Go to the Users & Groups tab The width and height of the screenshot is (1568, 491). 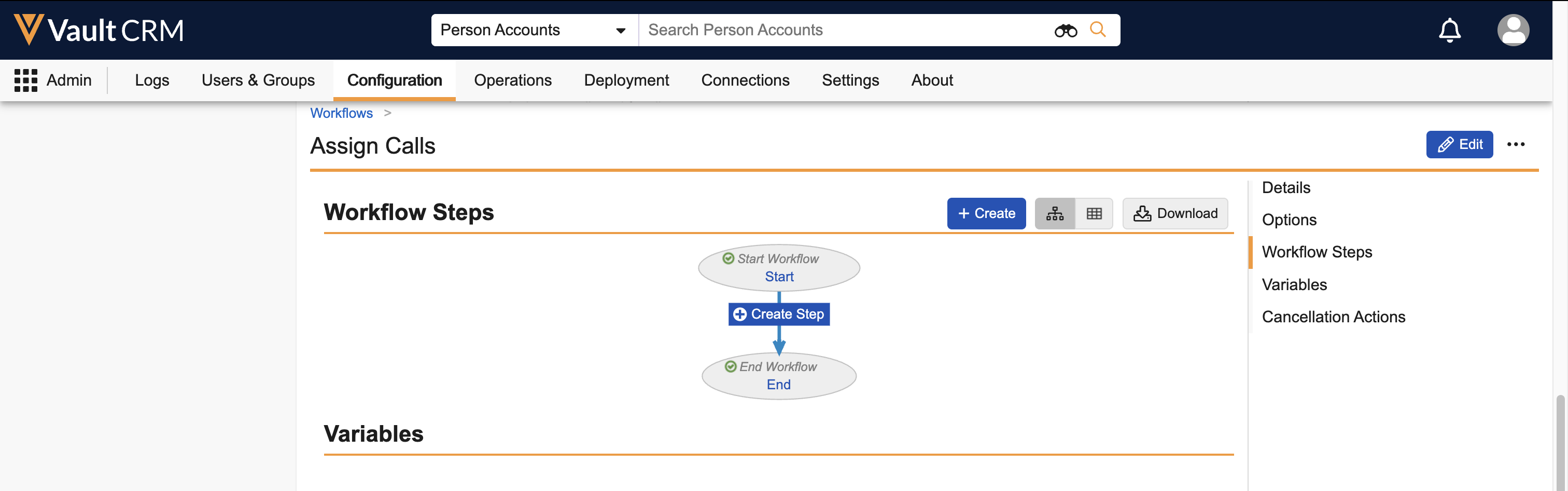[258, 80]
